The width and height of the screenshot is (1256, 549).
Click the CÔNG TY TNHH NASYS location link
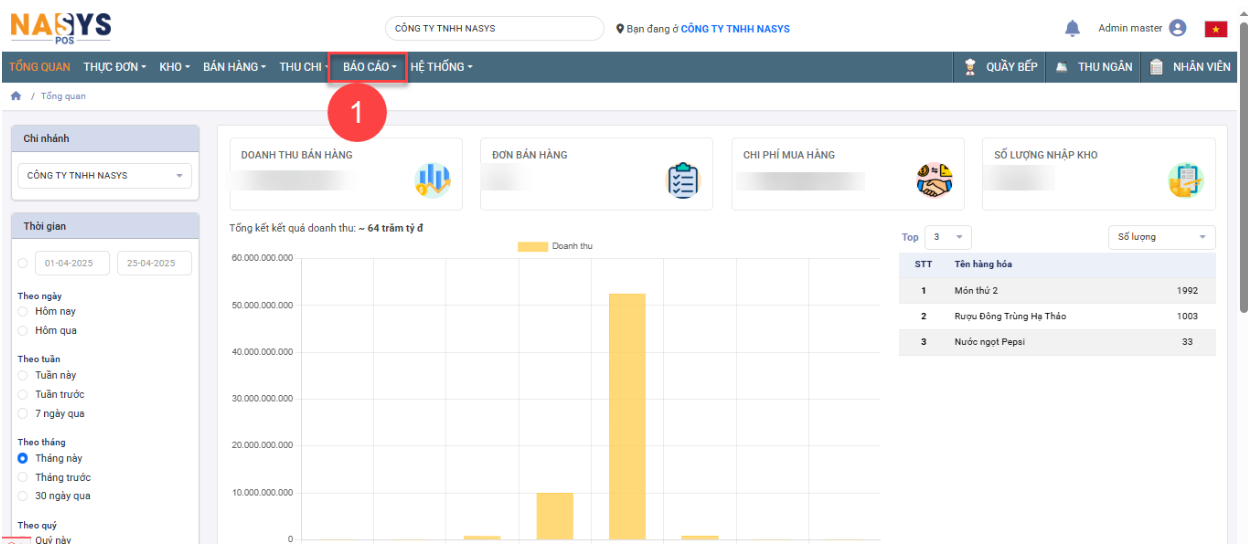(x=735, y=29)
